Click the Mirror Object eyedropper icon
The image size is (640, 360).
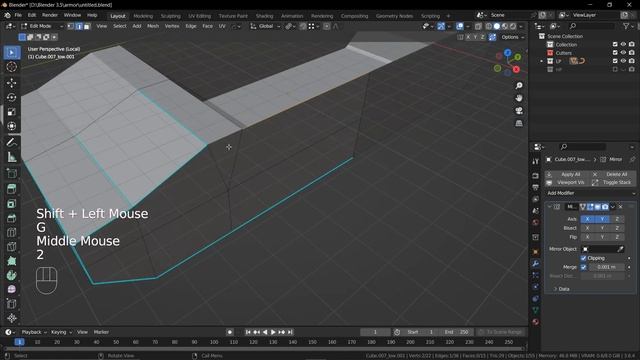[x=620, y=249]
